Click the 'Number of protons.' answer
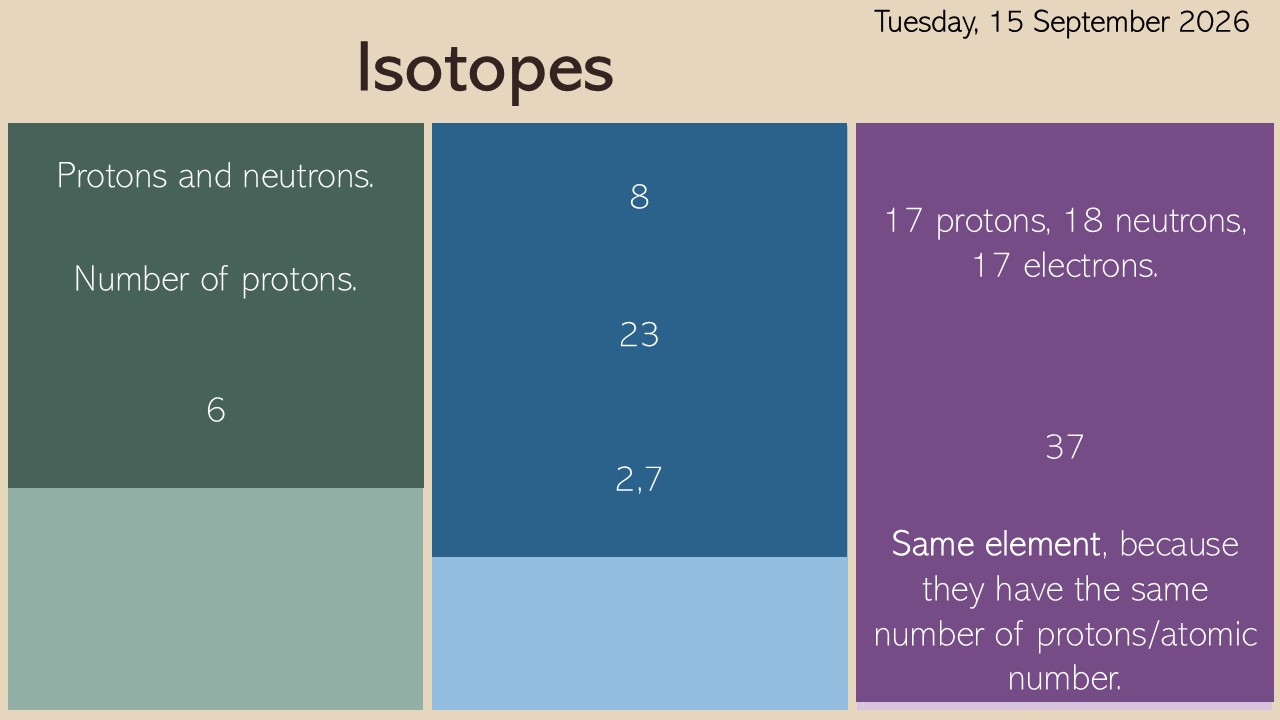The image size is (1280, 720). tap(216, 279)
